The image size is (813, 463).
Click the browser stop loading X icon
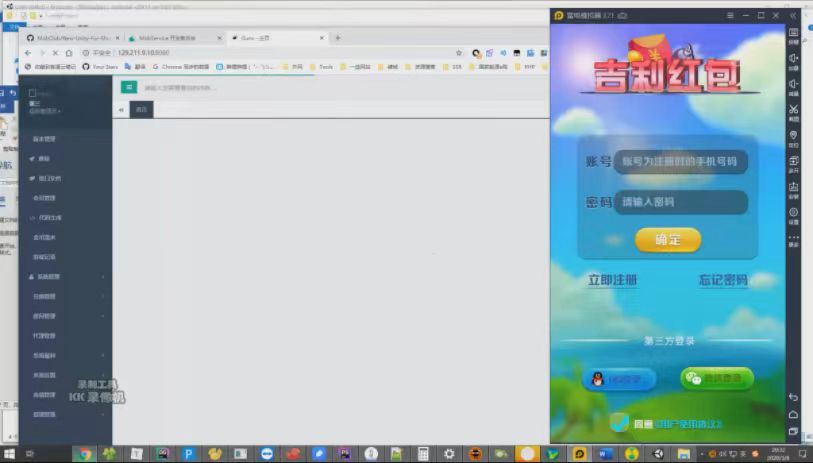[x=55, y=53]
